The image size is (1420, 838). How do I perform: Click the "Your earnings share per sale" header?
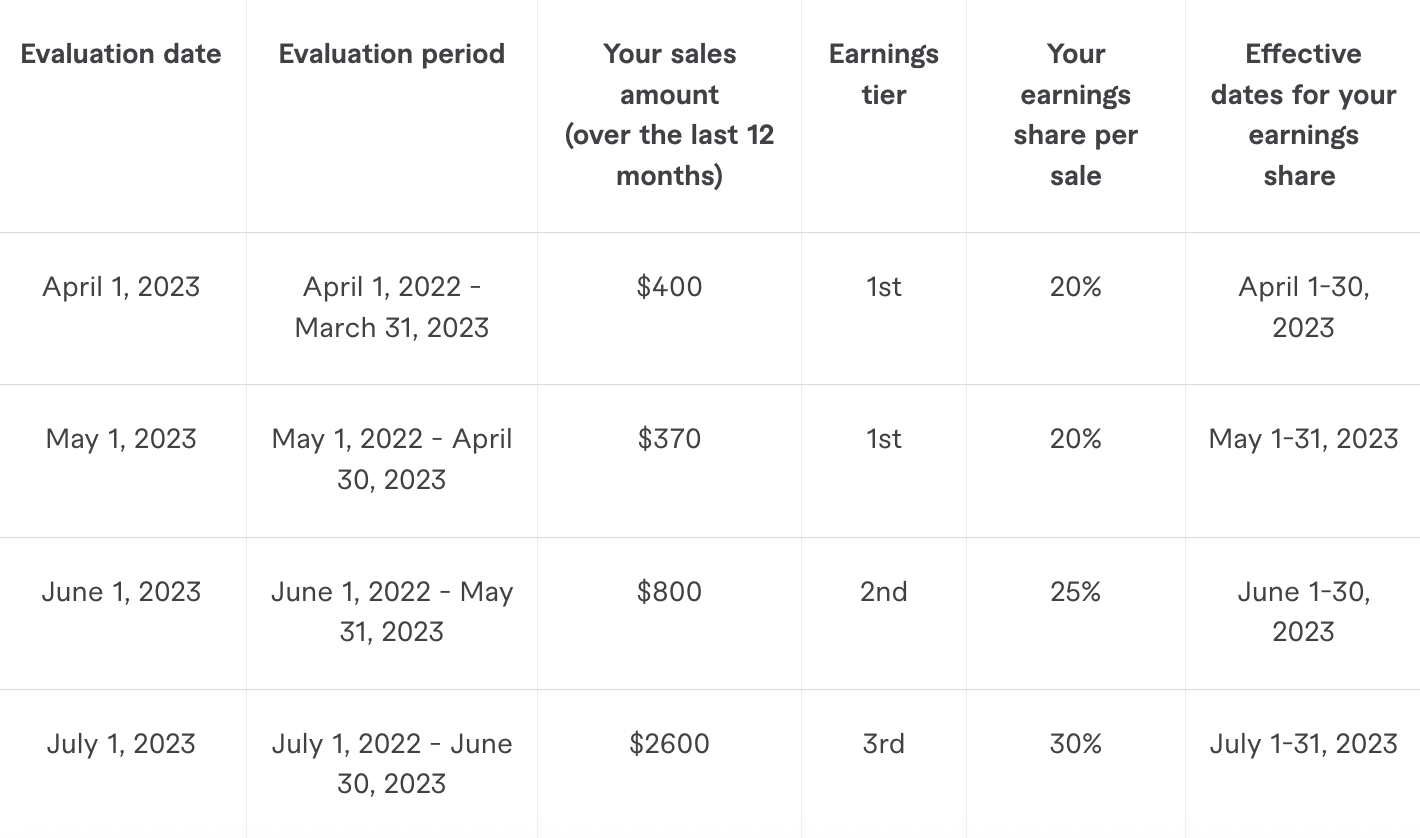(1075, 114)
